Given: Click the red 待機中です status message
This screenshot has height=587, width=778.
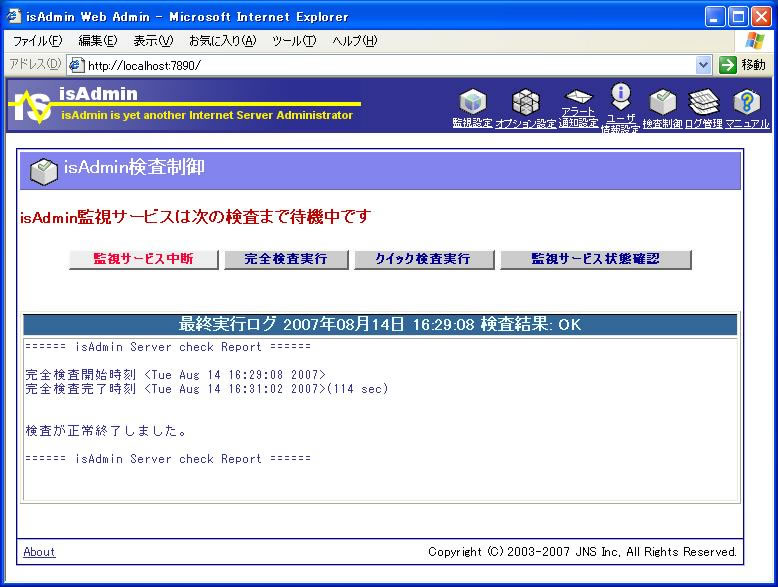Looking at the screenshot, I should point(195,217).
